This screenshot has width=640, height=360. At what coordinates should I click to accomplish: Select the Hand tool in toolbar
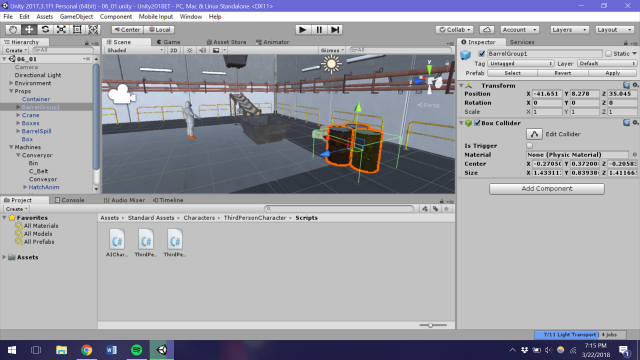point(13,29)
